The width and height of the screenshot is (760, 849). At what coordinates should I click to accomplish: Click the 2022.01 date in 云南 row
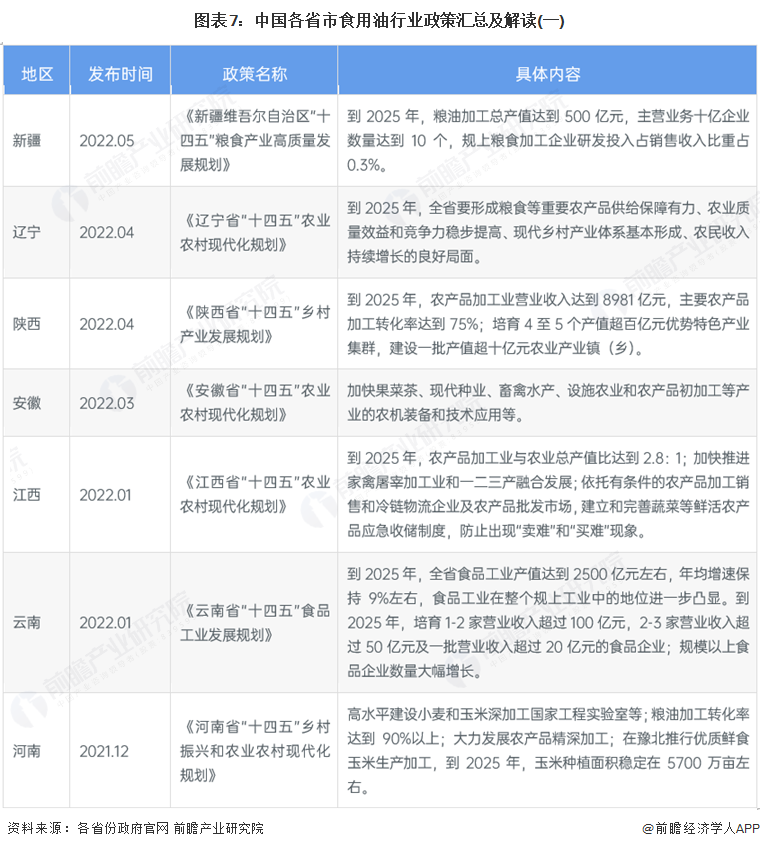[105, 622]
